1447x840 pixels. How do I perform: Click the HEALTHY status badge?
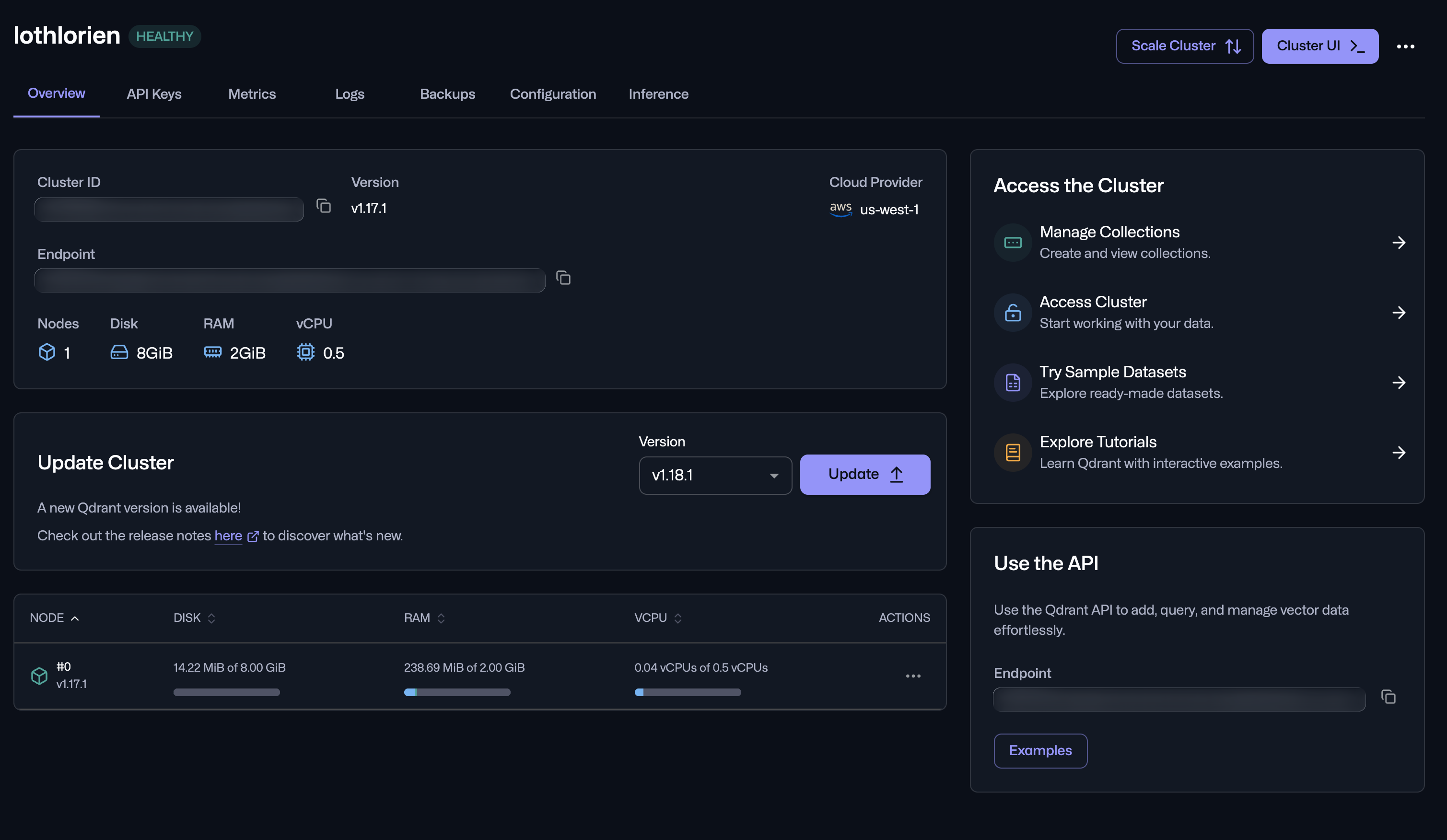tap(165, 36)
